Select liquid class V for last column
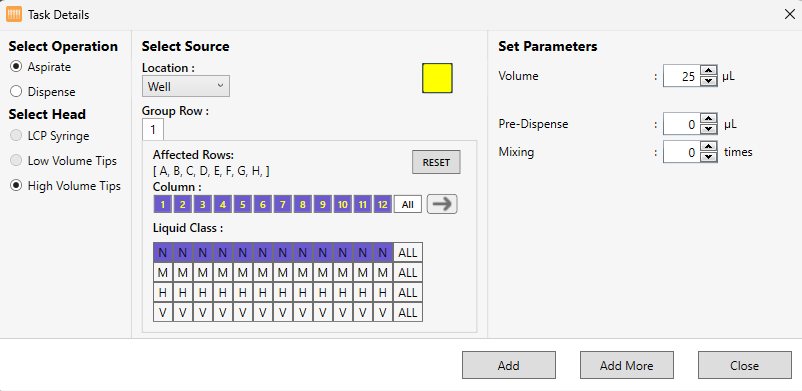Screen dimensions: 802x391 [x=383, y=312]
